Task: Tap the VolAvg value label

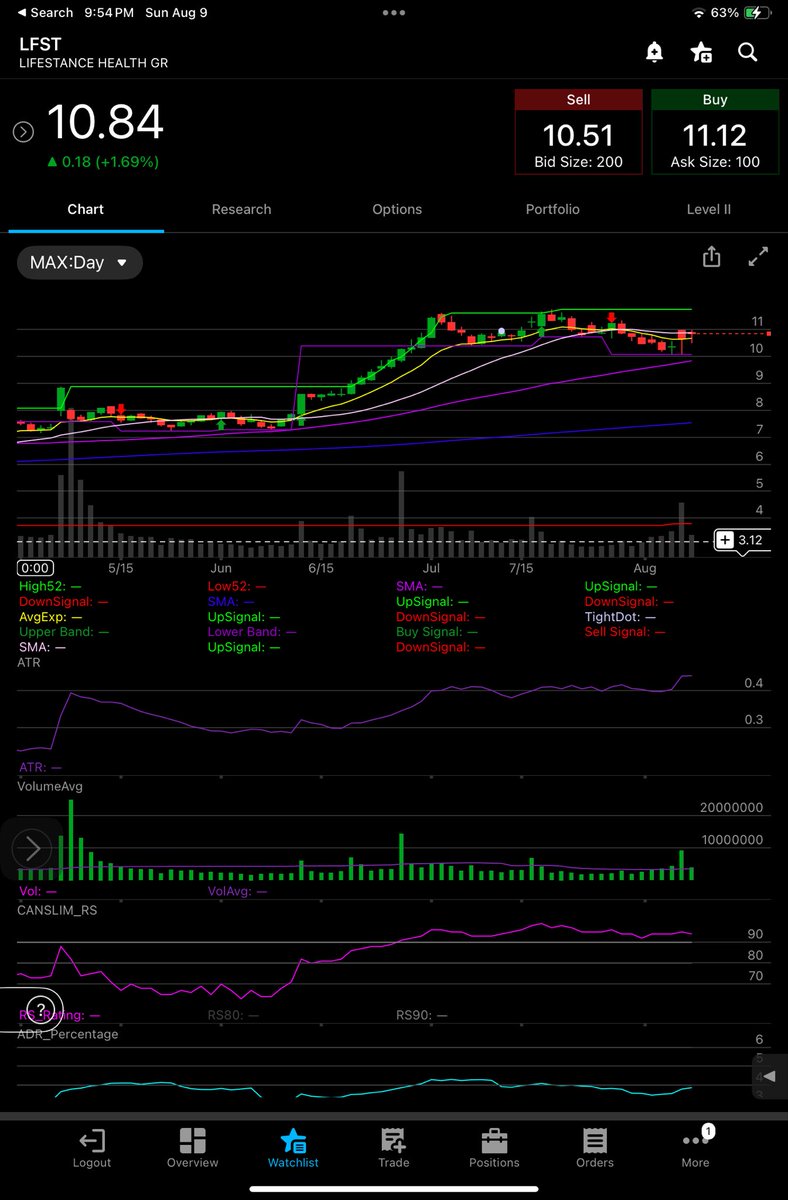Action: point(237,890)
